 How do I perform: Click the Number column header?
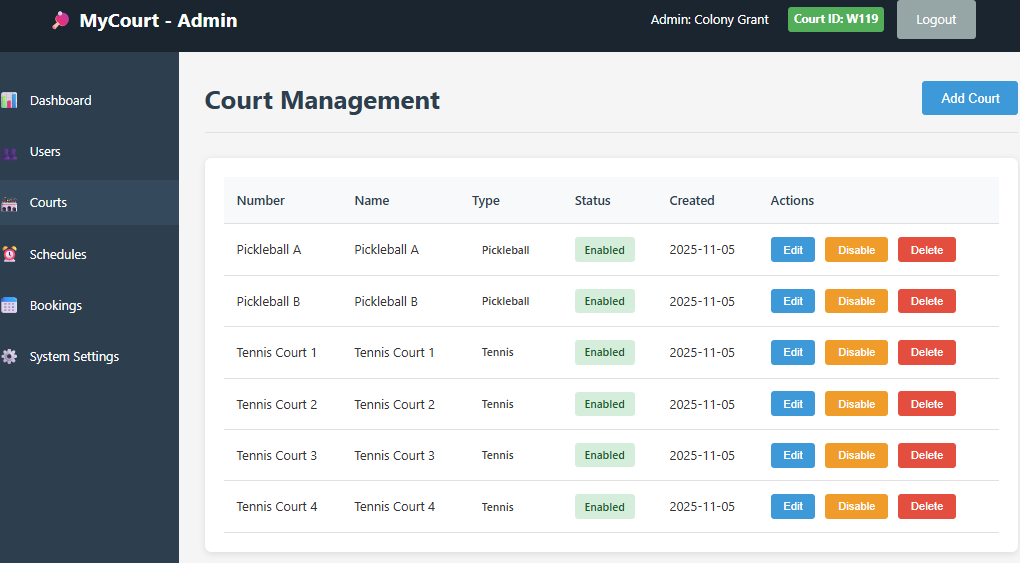click(261, 200)
